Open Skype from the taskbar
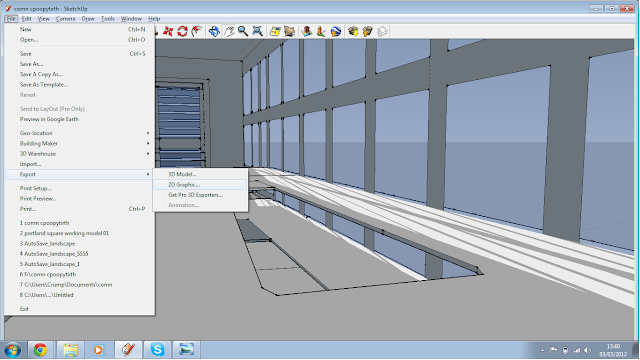This screenshot has width=640, height=360. click(x=157, y=350)
